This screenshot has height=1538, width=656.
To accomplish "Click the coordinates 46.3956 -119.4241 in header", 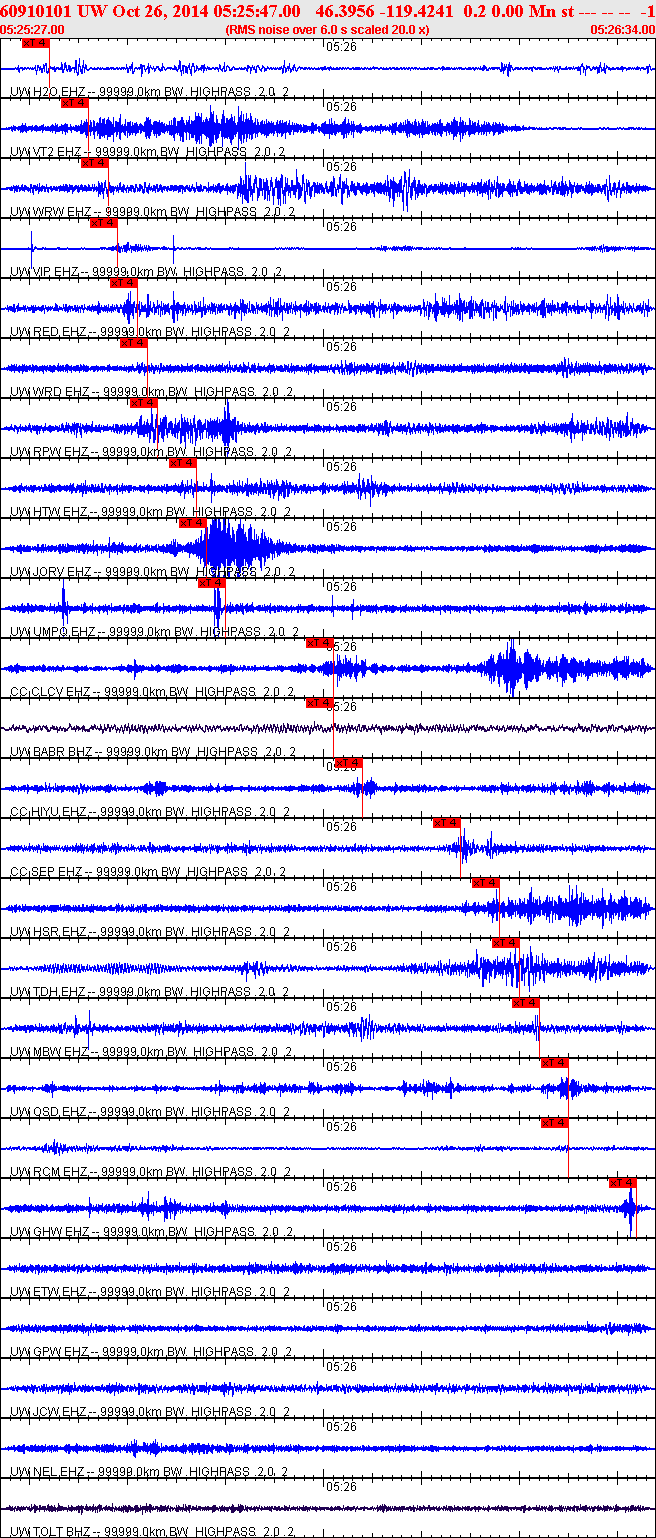I will (x=383, y=10).
